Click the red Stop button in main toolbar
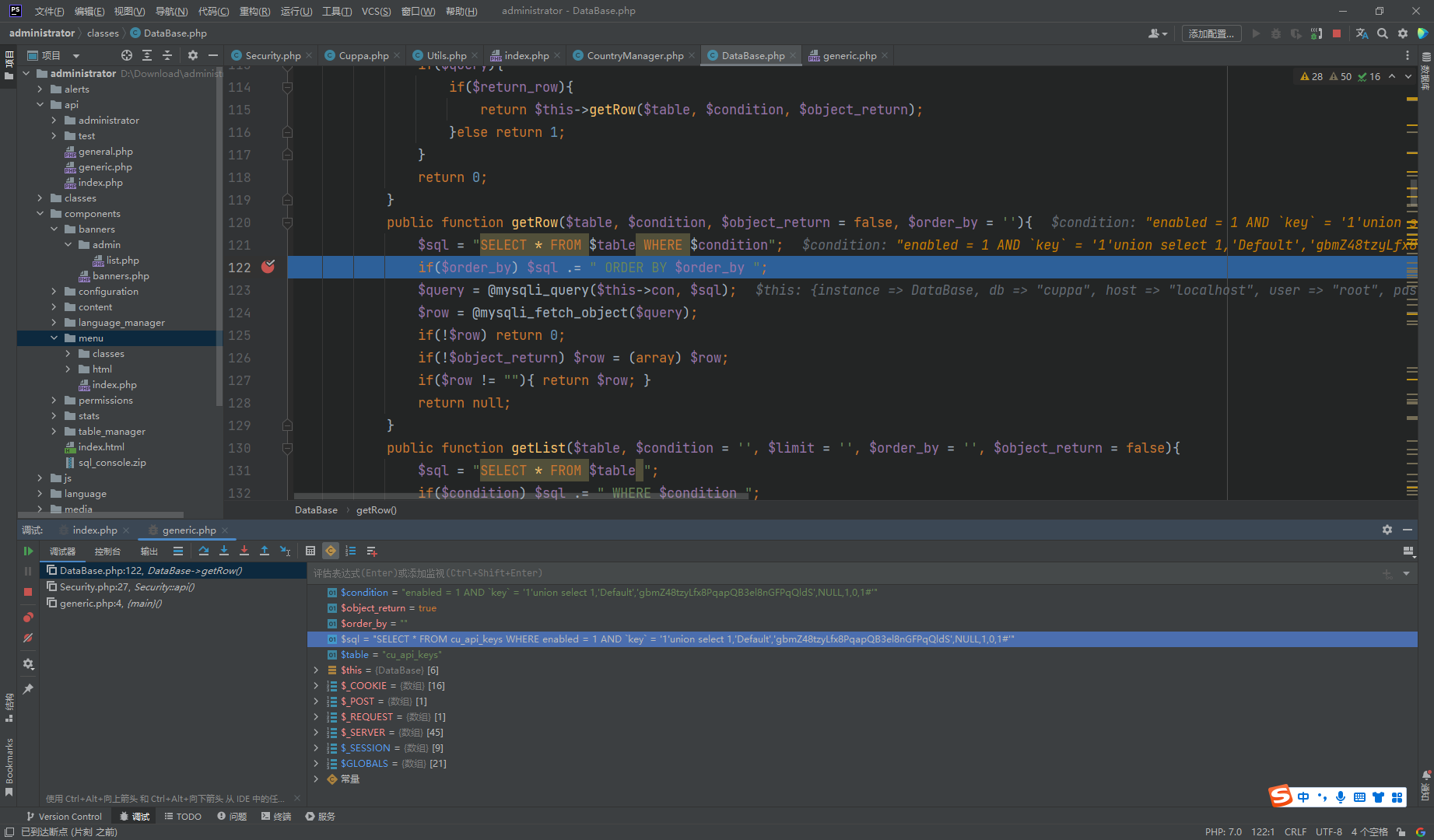 1337,33
